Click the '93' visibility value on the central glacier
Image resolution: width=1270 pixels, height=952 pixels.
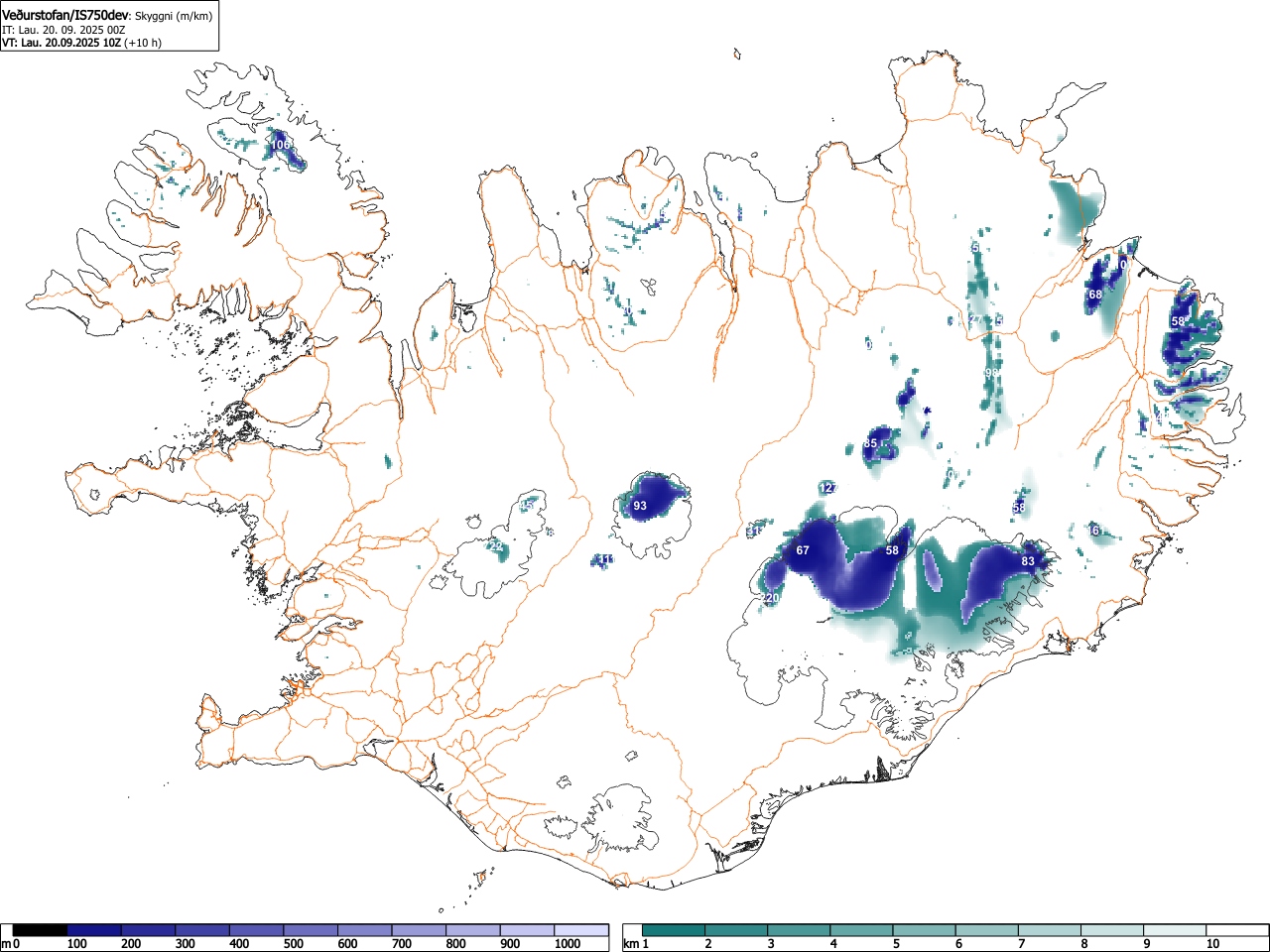coord(640,506)
